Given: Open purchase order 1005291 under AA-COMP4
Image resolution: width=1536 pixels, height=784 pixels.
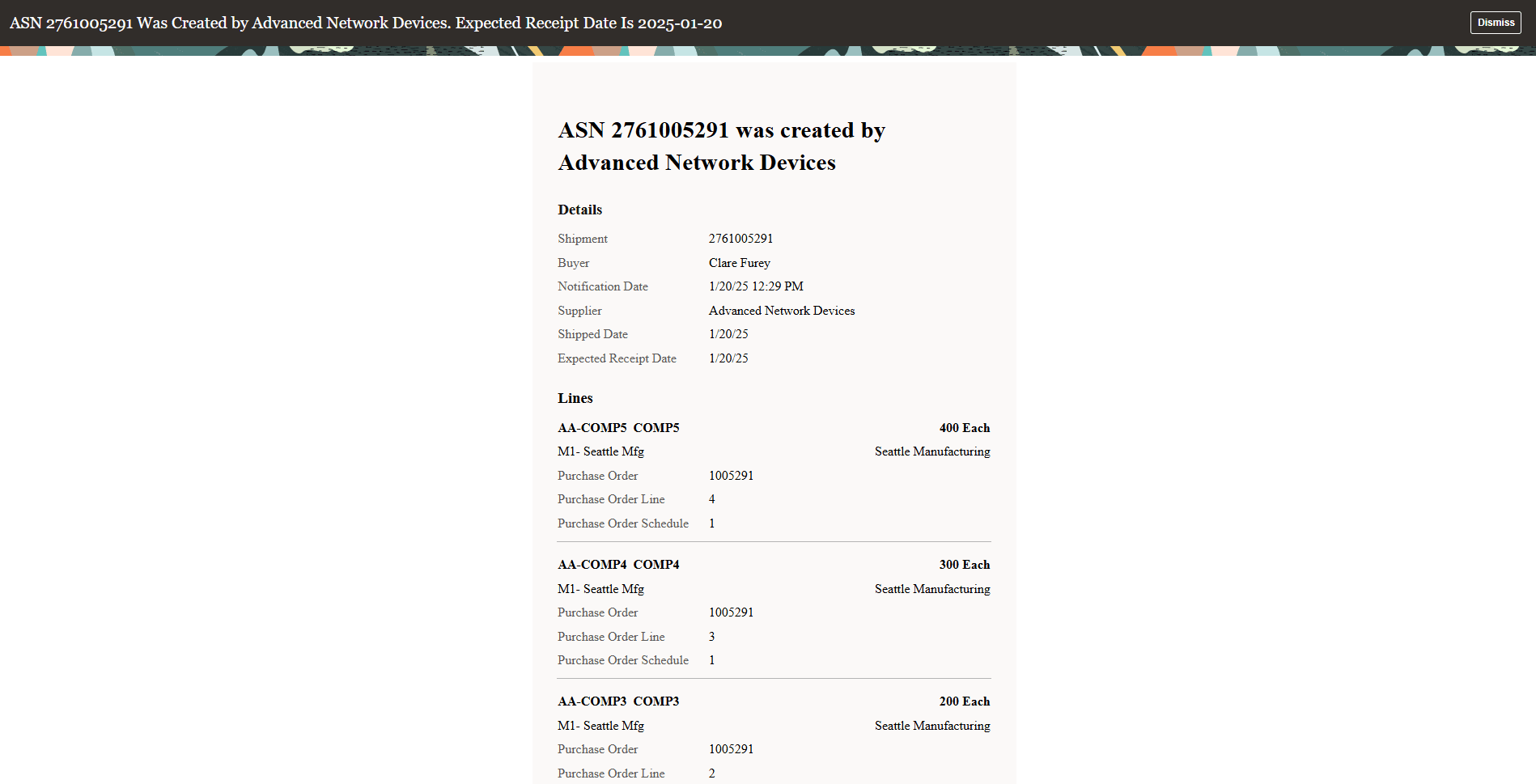Looking at the screenshot, I should [730, 612].
